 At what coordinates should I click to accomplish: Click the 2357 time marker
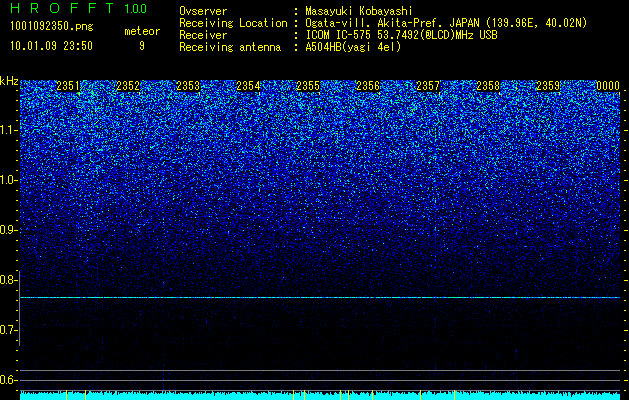pyautogui.click(x=428, y=86)
